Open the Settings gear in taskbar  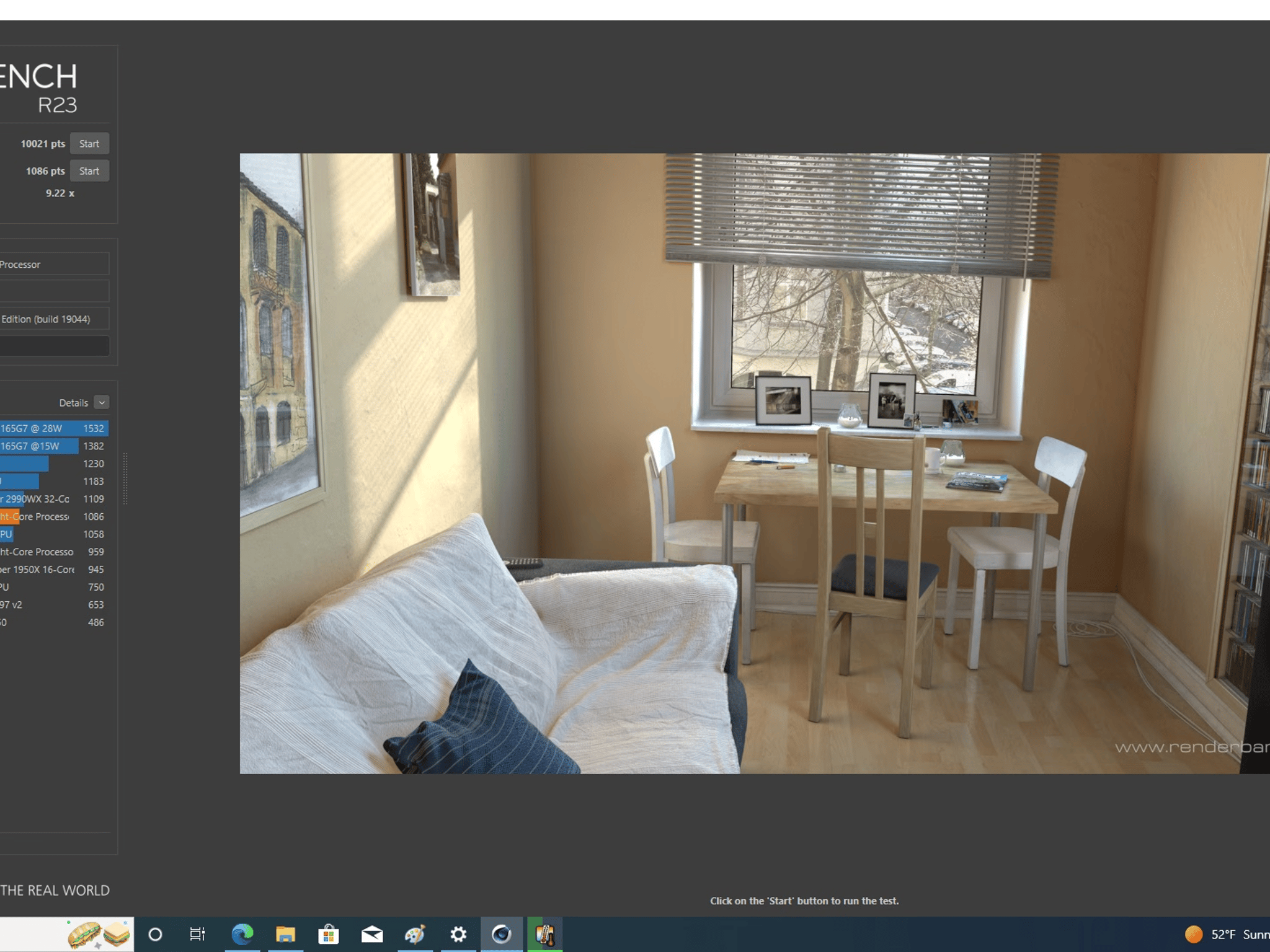[x=458, y=934]
